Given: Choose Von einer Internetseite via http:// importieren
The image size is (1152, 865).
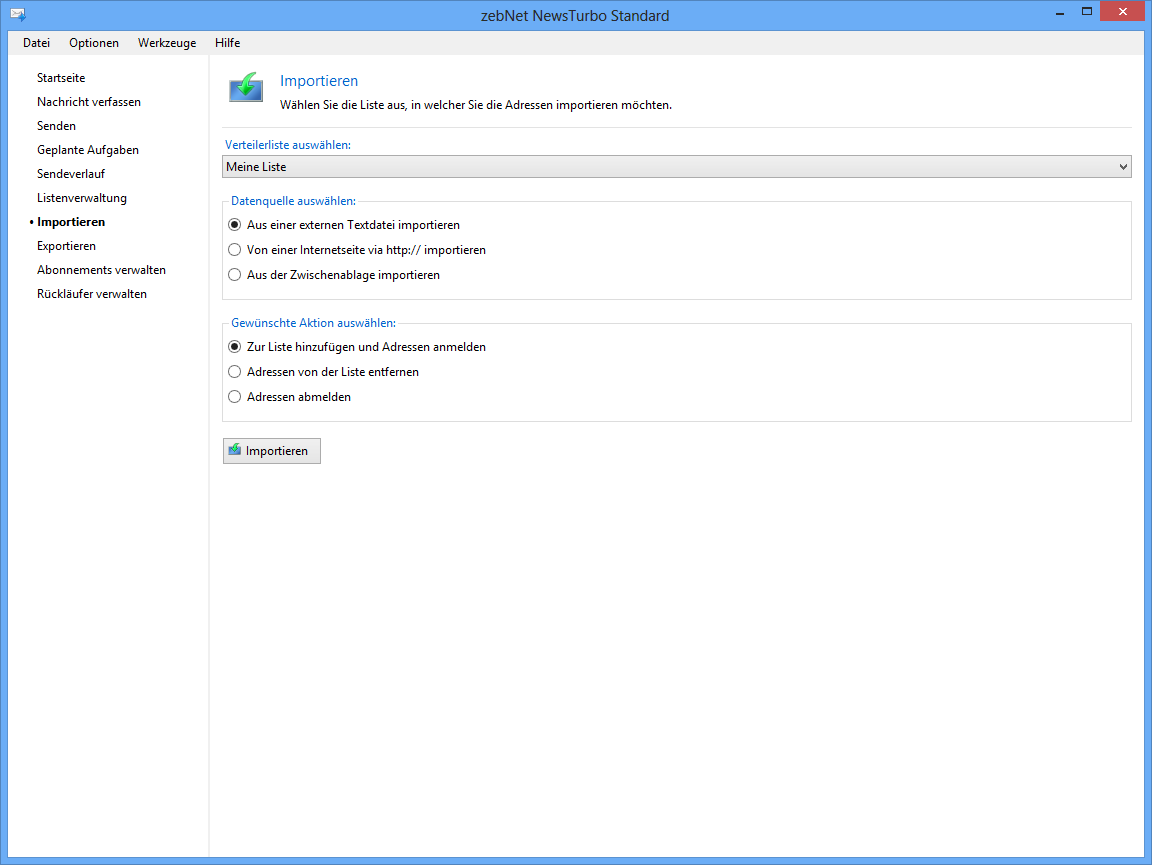Looking at the screenshot, I should (x=357, y=250).
